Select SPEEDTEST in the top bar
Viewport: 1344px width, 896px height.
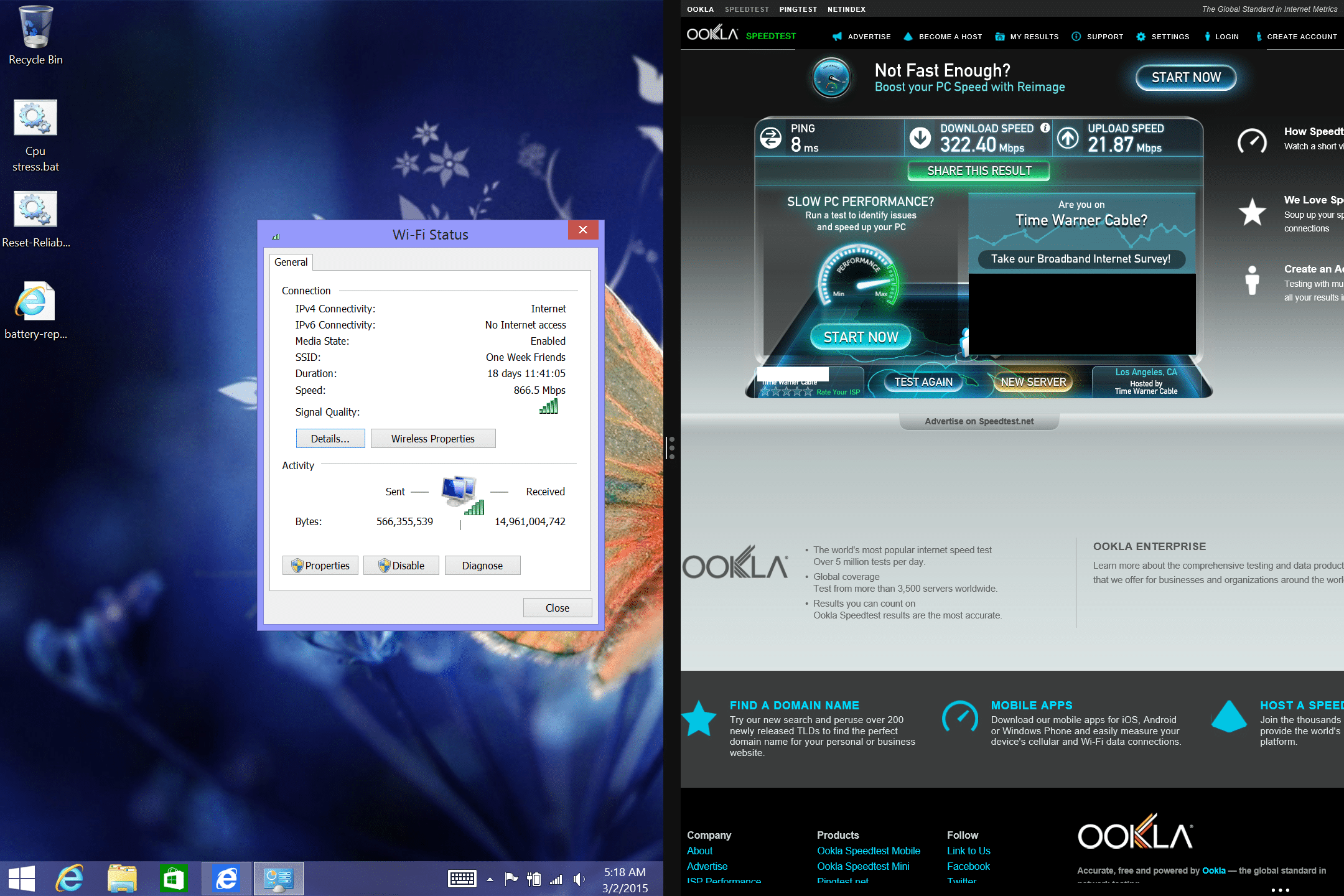pyautogui.click(x=747, y=9)
